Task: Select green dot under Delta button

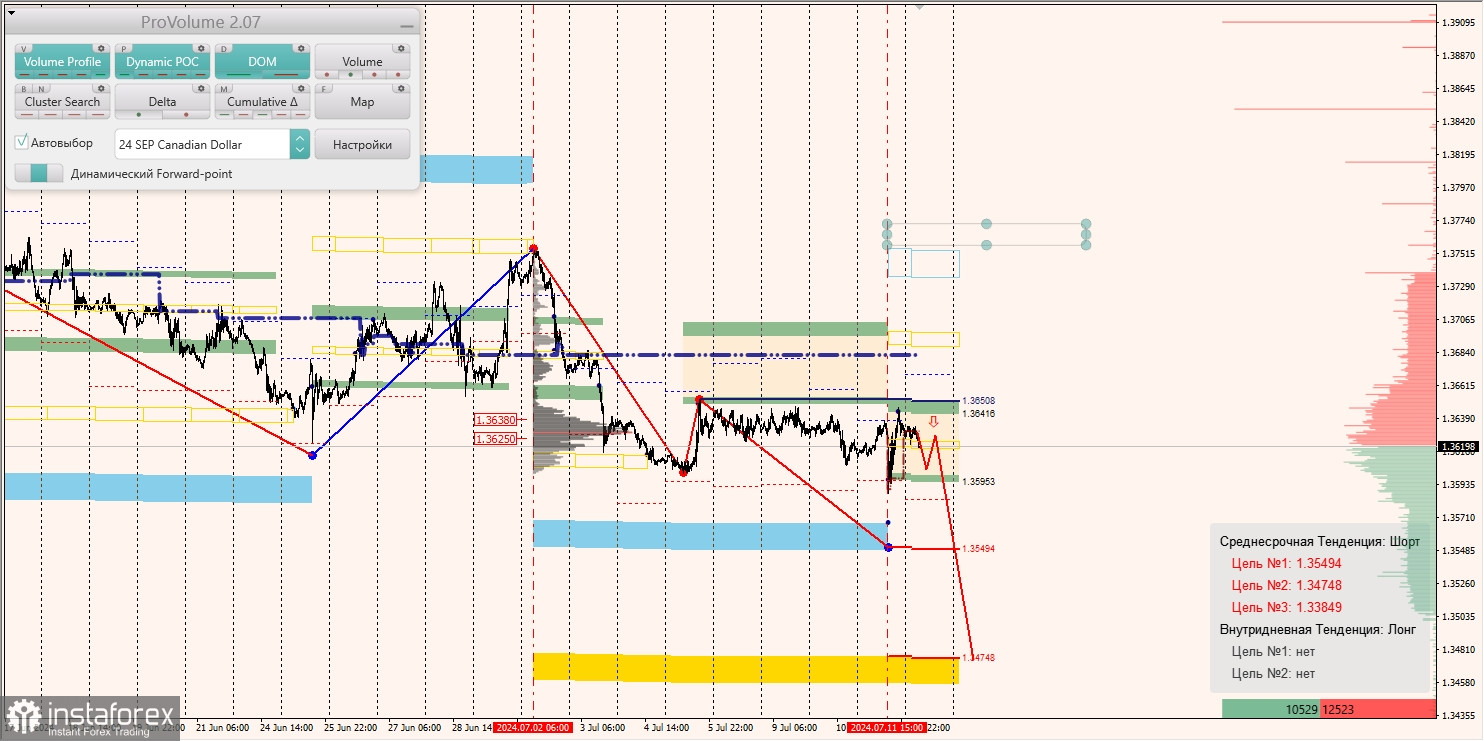Action: (x=139, y=115)
